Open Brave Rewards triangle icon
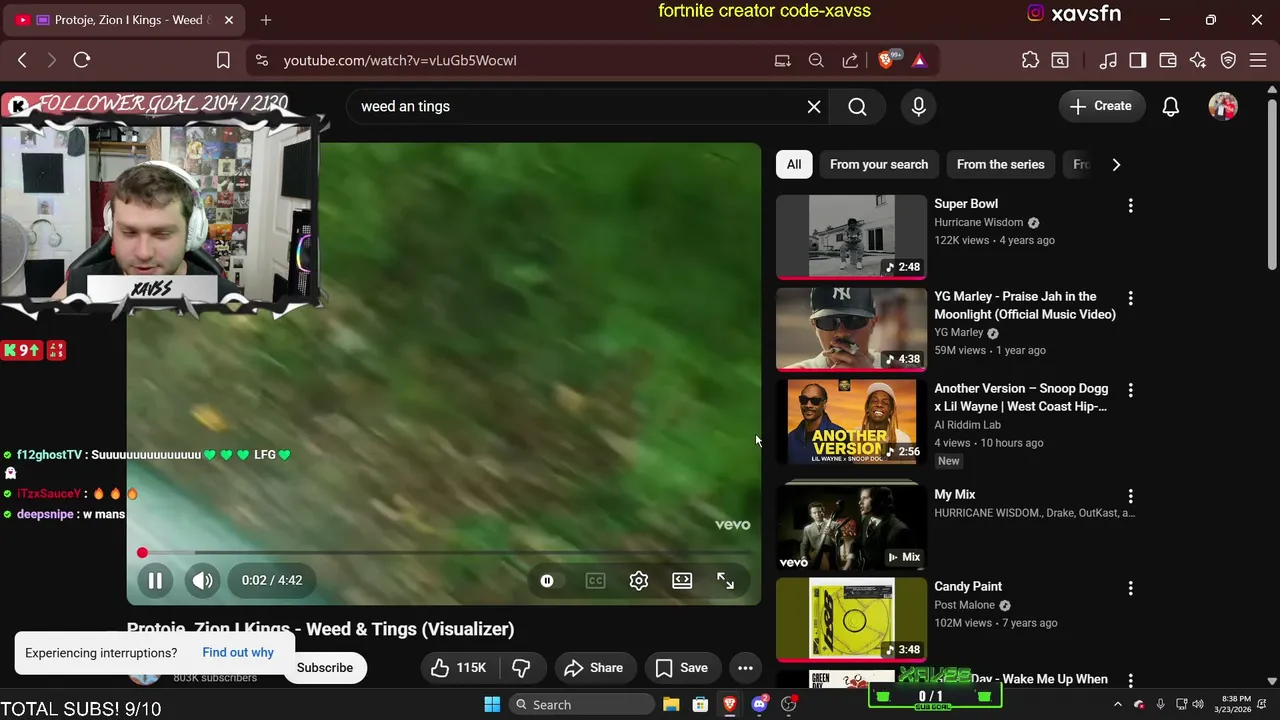This screenshot has height=720, width=1280. tap(919, 60)
